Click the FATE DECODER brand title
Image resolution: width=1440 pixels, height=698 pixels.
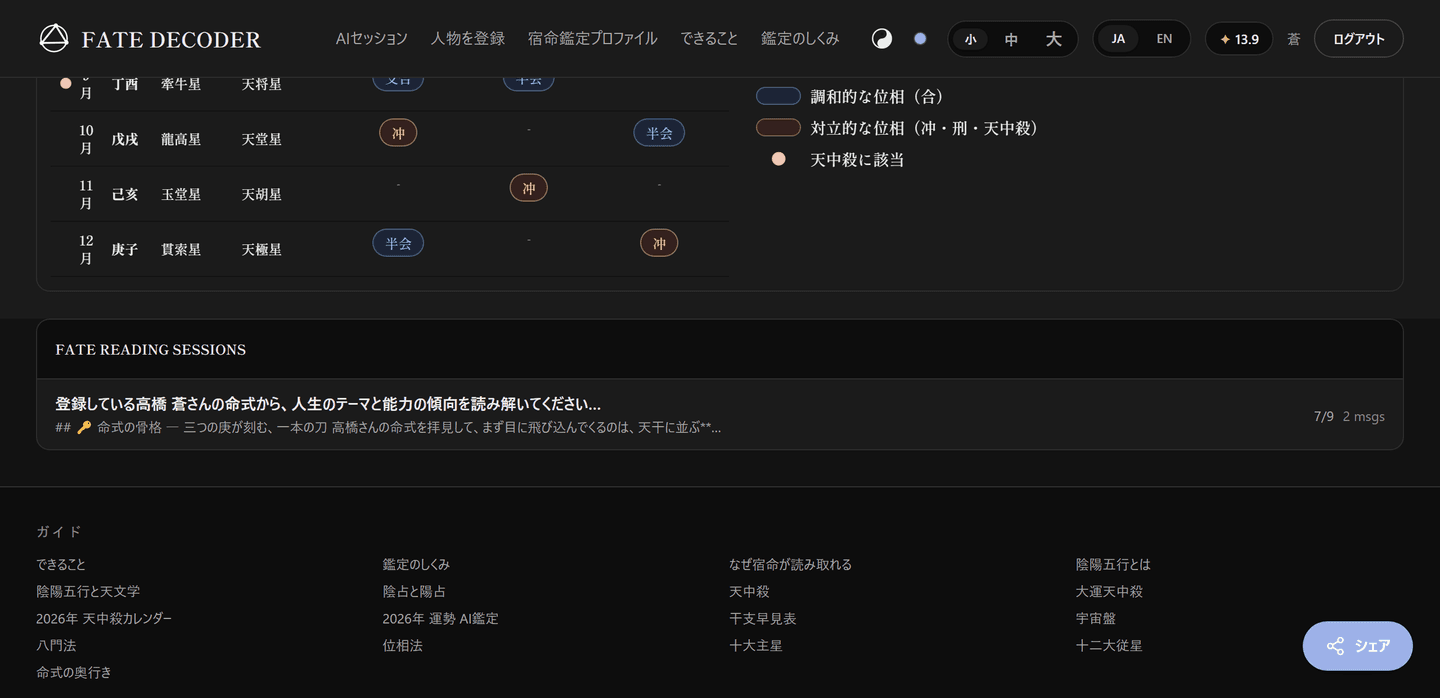[171, 40]
